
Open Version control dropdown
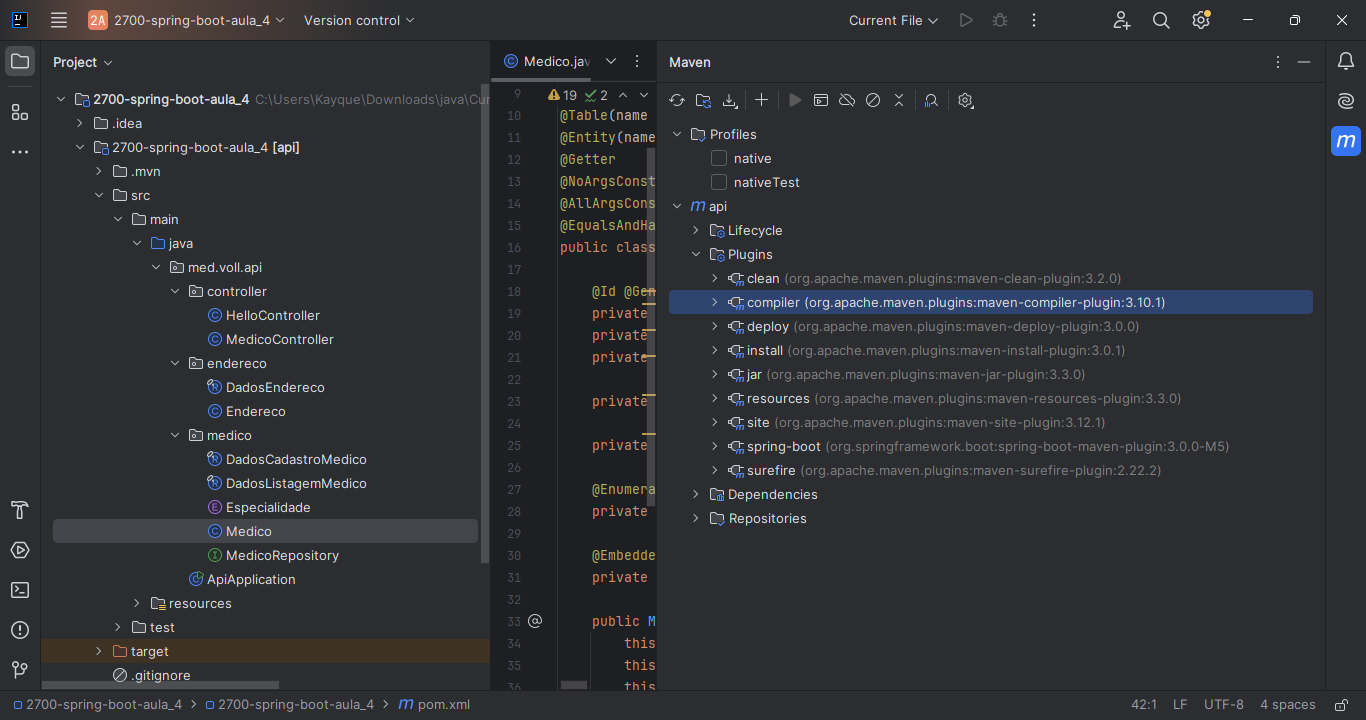click(359, 20)
